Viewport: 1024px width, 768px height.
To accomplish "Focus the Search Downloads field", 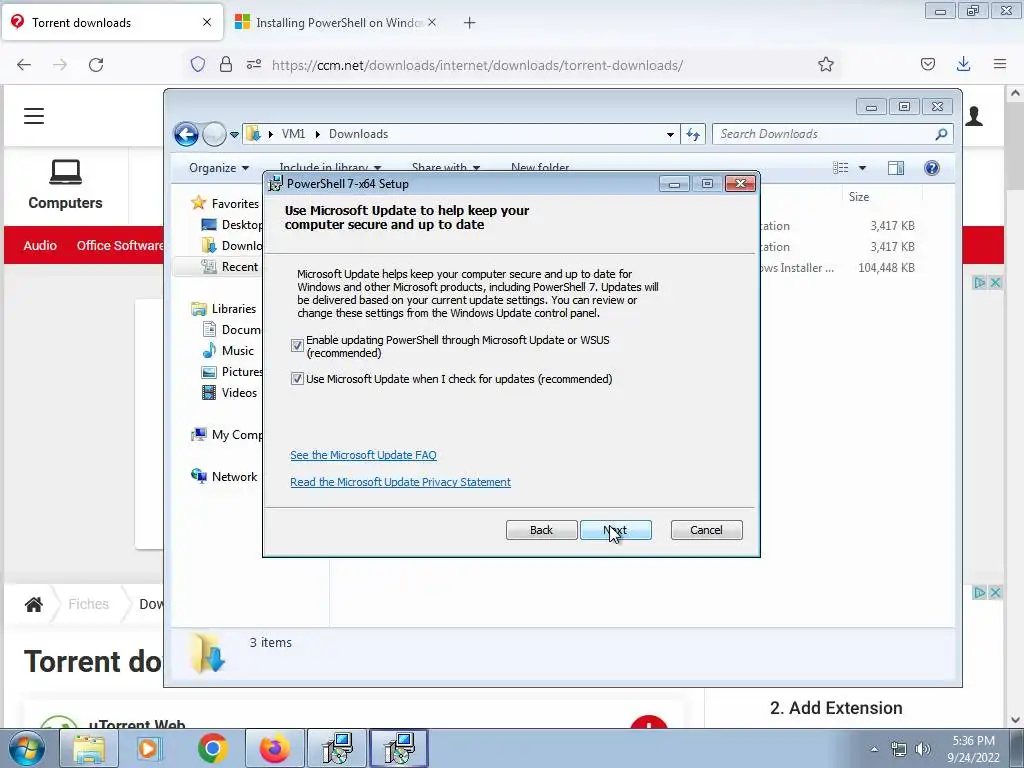I will click(x=825, y=134).
